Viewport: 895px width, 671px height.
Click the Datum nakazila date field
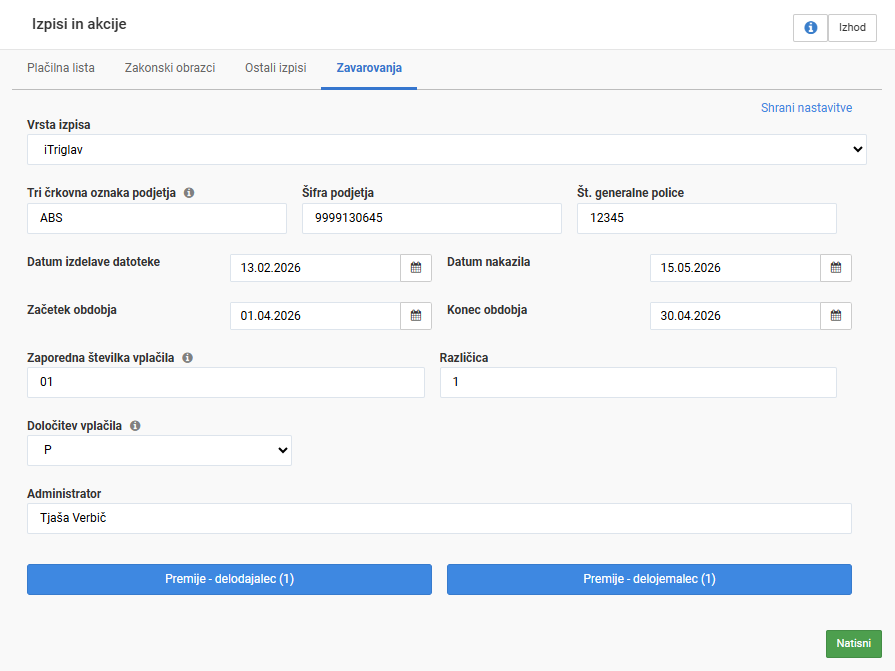[x=736, y=268]
